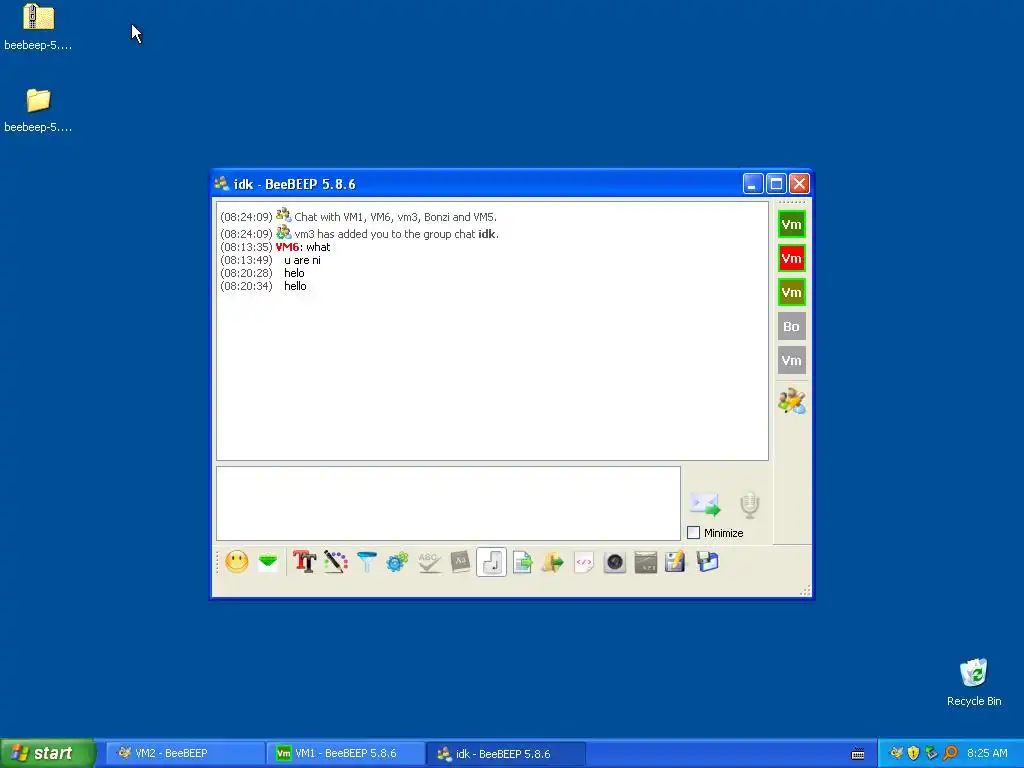The height and width of the screenshot is (768, 1024).
Task: Toggle ABC spell checking icon
Action: pyautogui.click(x=428, y=562)
